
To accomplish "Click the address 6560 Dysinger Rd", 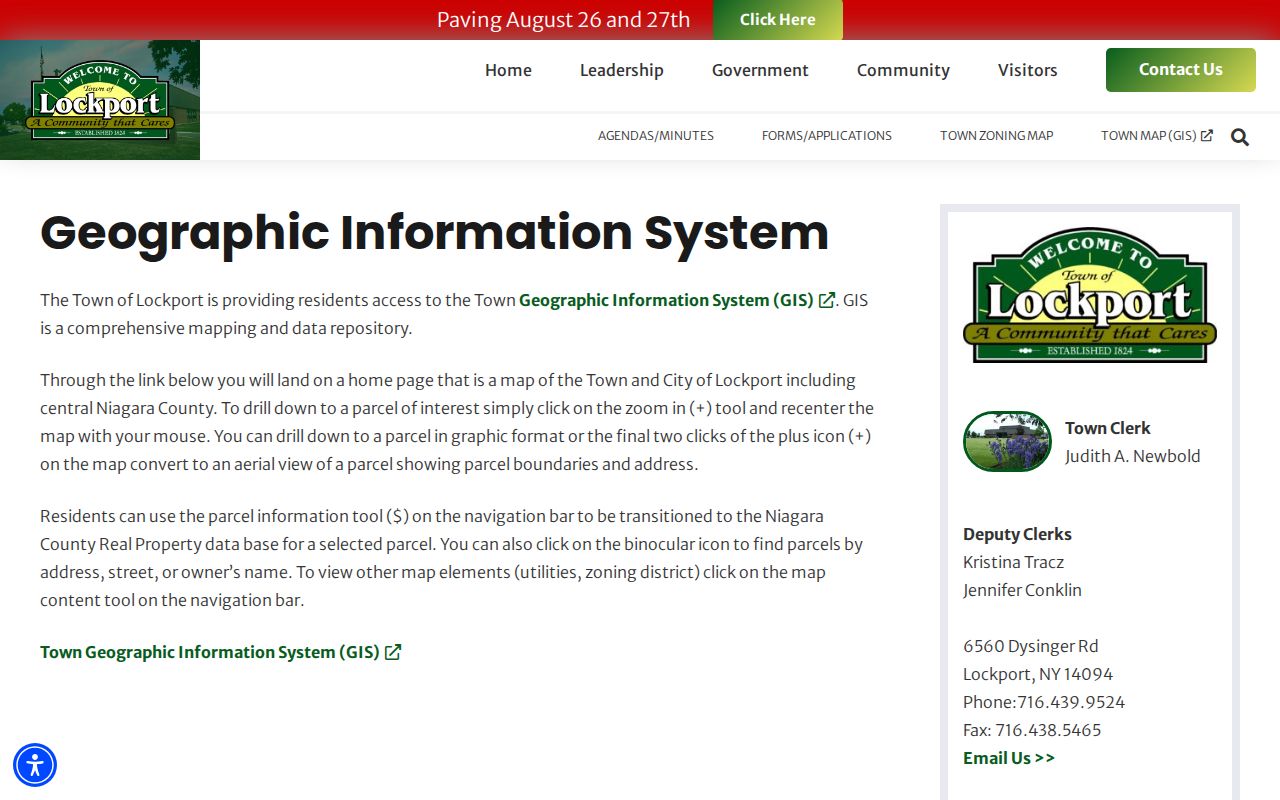I will [1031, 646].
